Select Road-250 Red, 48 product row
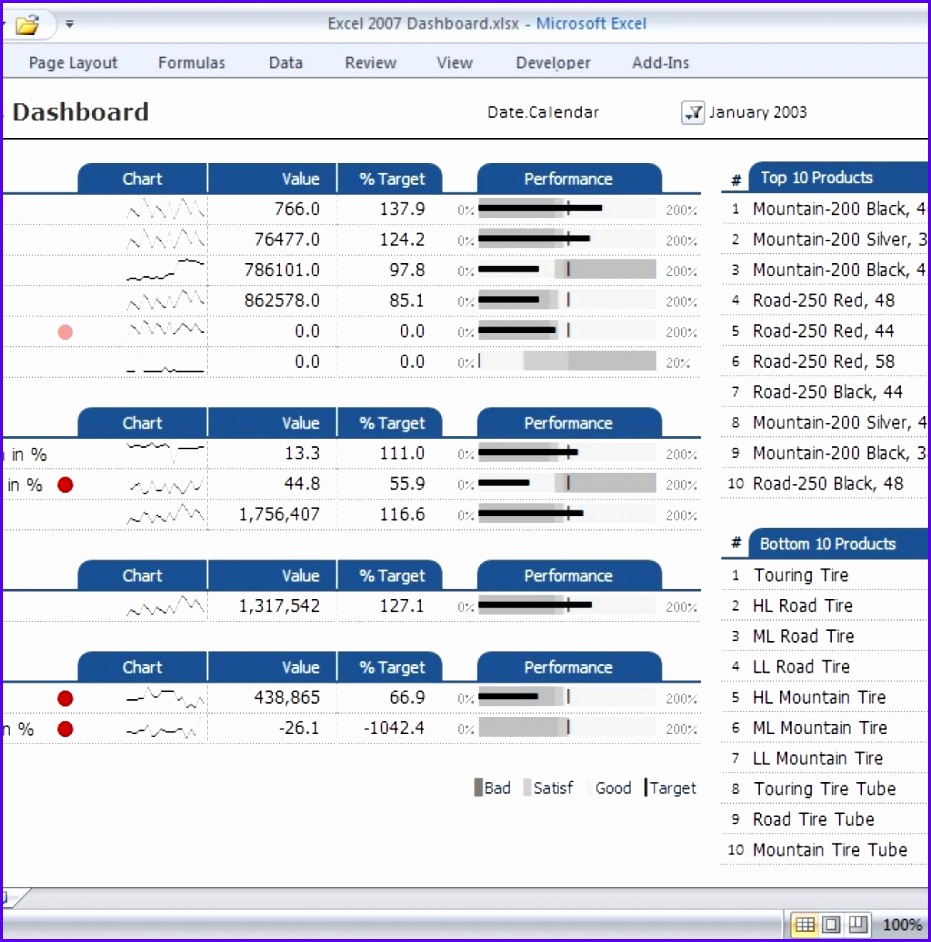 [824, 300]
